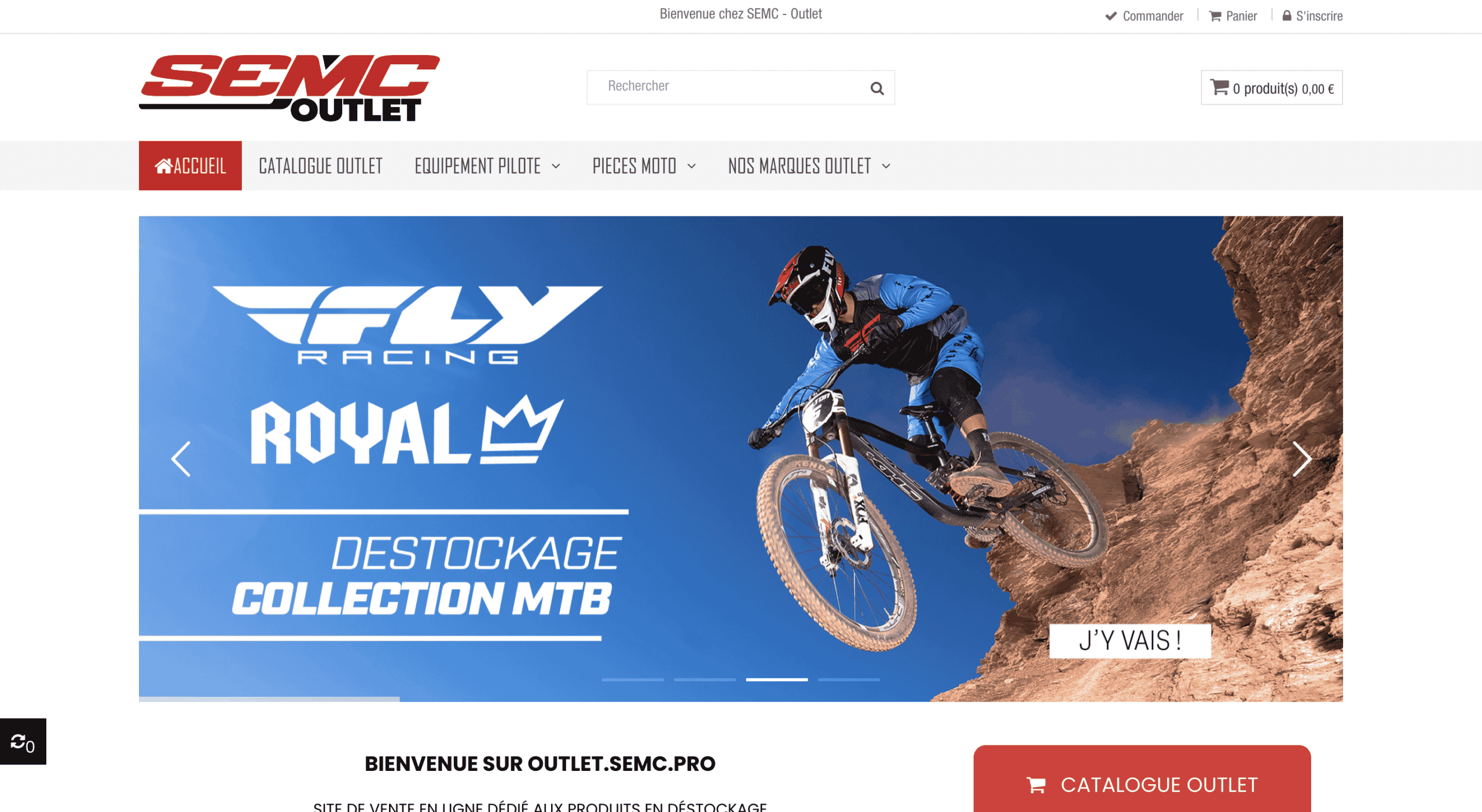
Task: Open the compare products refresh widget
Action: (x=23, y=742)
